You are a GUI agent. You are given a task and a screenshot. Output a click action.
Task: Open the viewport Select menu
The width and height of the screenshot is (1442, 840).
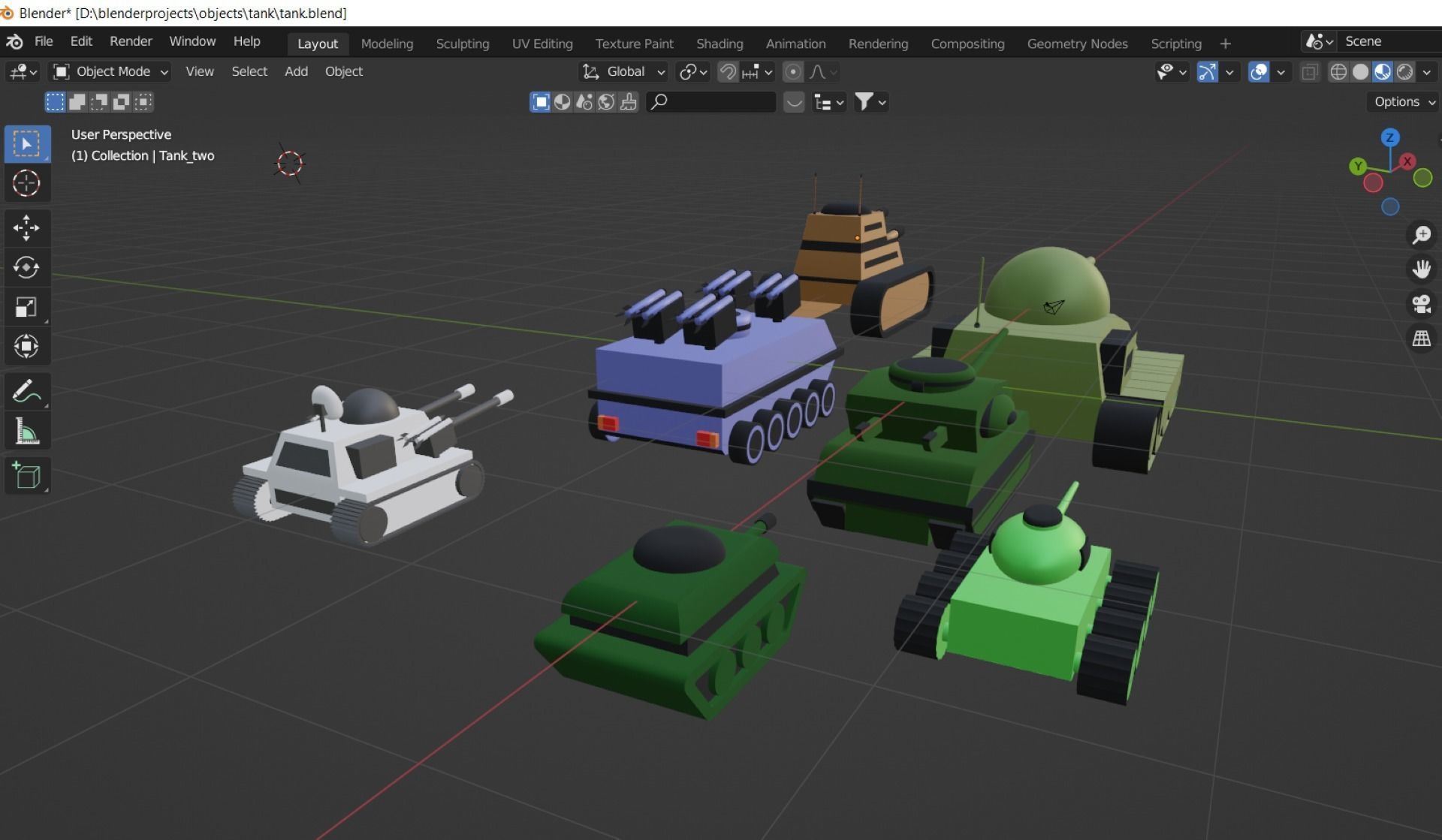coord(249,72)
